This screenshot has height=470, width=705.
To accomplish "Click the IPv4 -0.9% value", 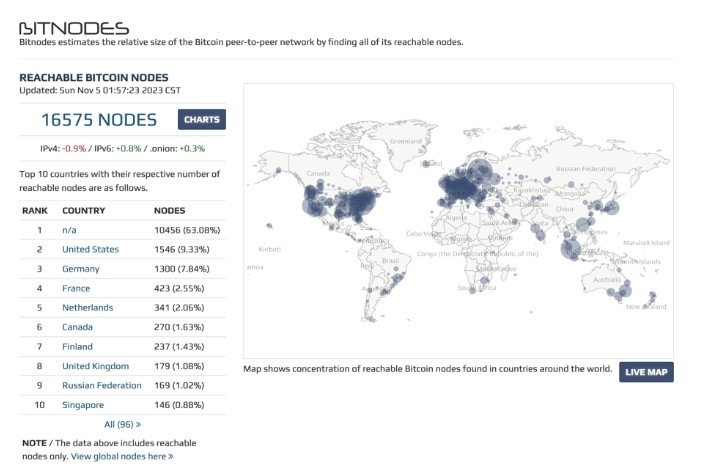I will [74, 148].
